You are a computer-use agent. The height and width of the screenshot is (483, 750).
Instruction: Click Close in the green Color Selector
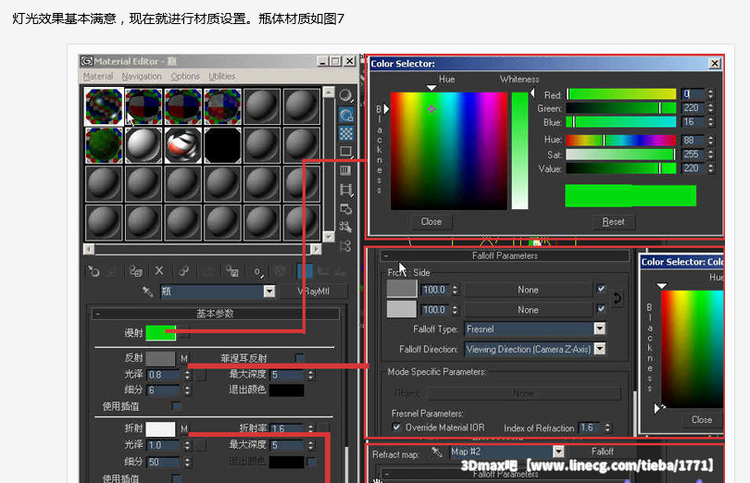coord(431,222)
